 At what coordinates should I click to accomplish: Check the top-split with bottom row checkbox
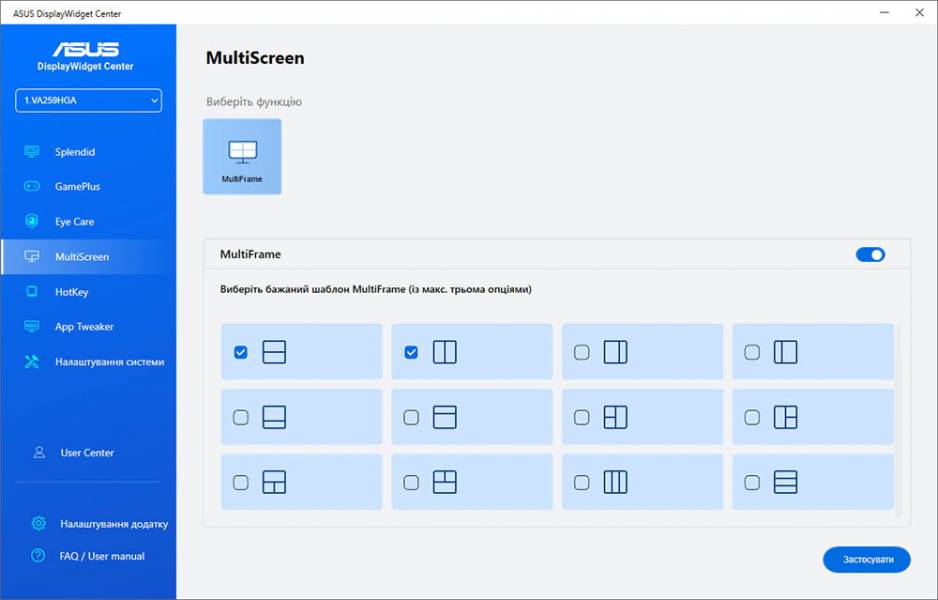click(411, 482)
